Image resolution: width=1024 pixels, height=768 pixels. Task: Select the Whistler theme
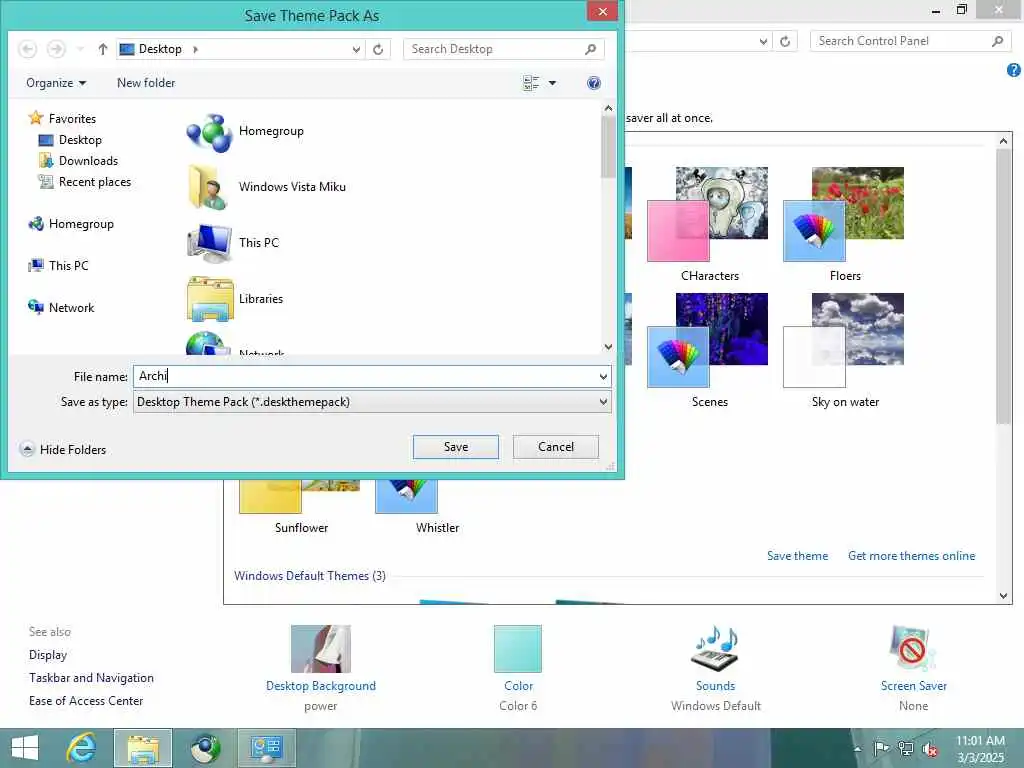pos(418,507)
